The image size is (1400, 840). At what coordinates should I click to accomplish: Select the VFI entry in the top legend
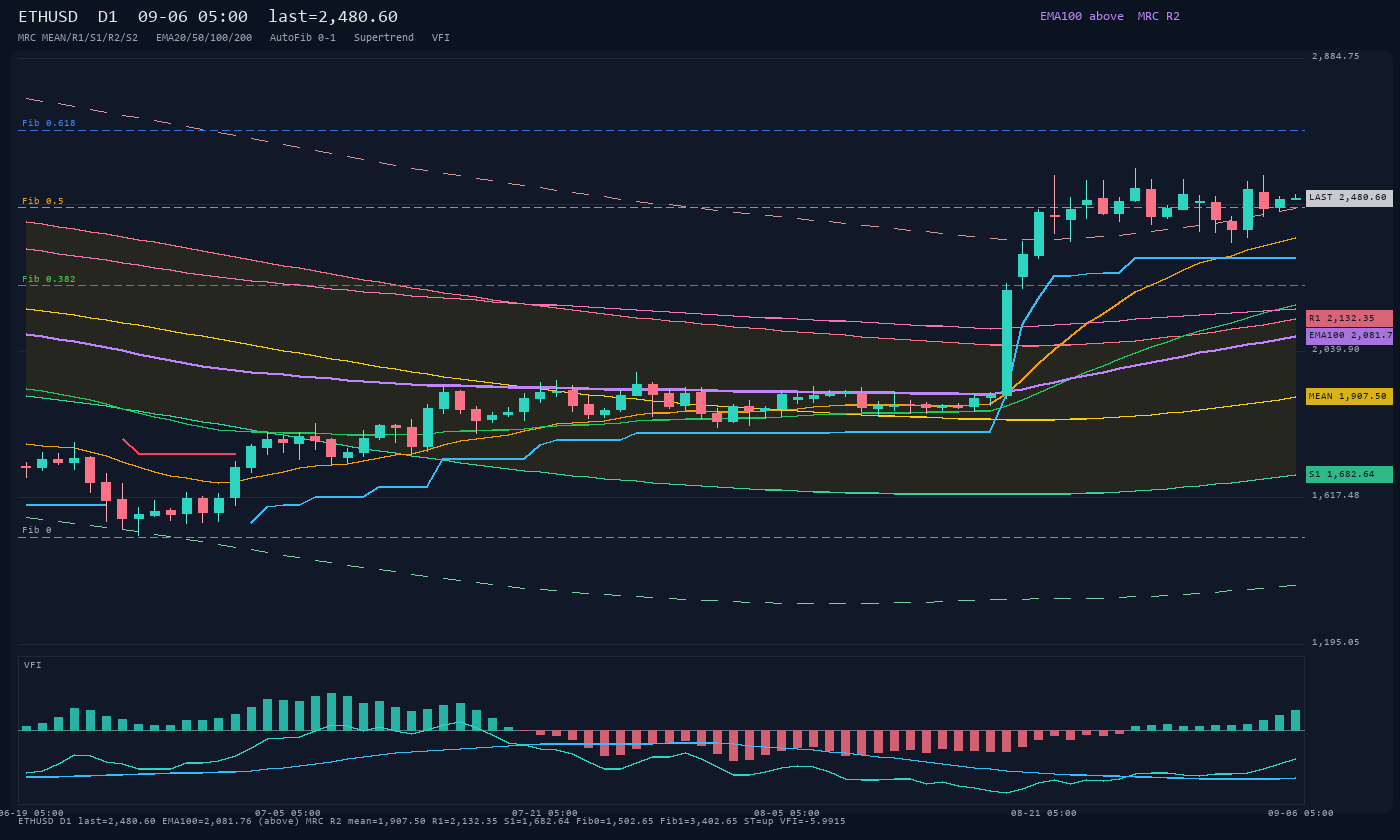(x=441, y=38)
